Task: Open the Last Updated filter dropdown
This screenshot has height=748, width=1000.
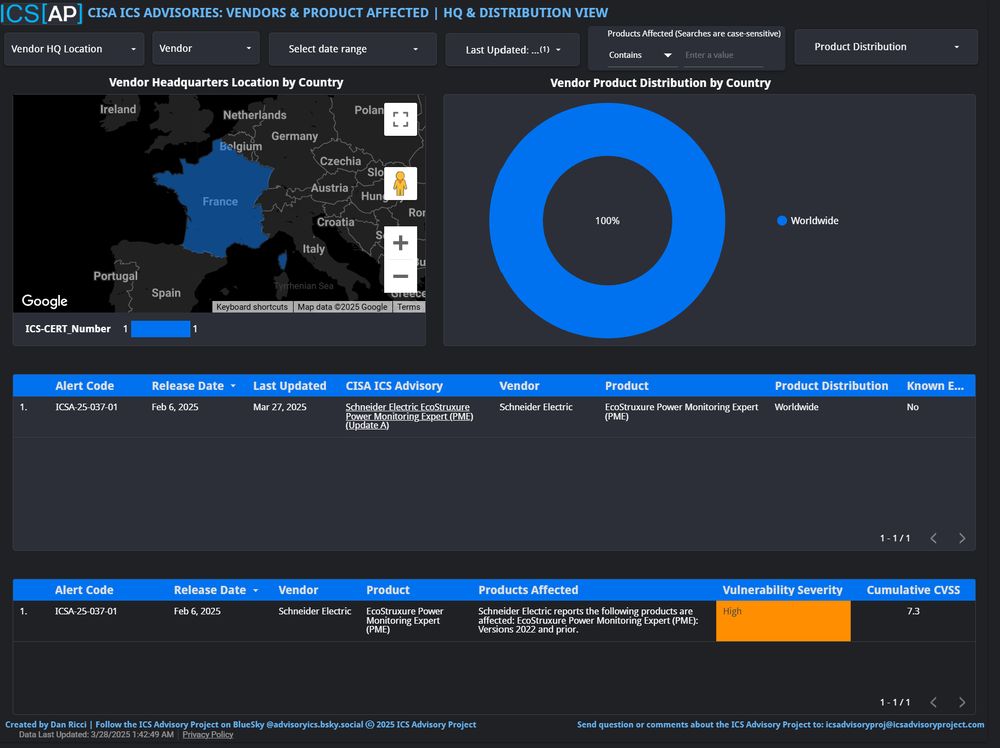Action: coord(513,50)
